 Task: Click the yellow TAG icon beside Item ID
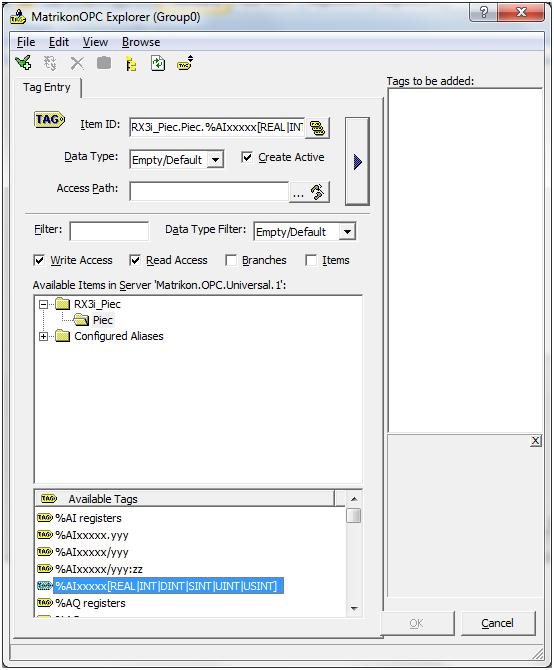50,120
